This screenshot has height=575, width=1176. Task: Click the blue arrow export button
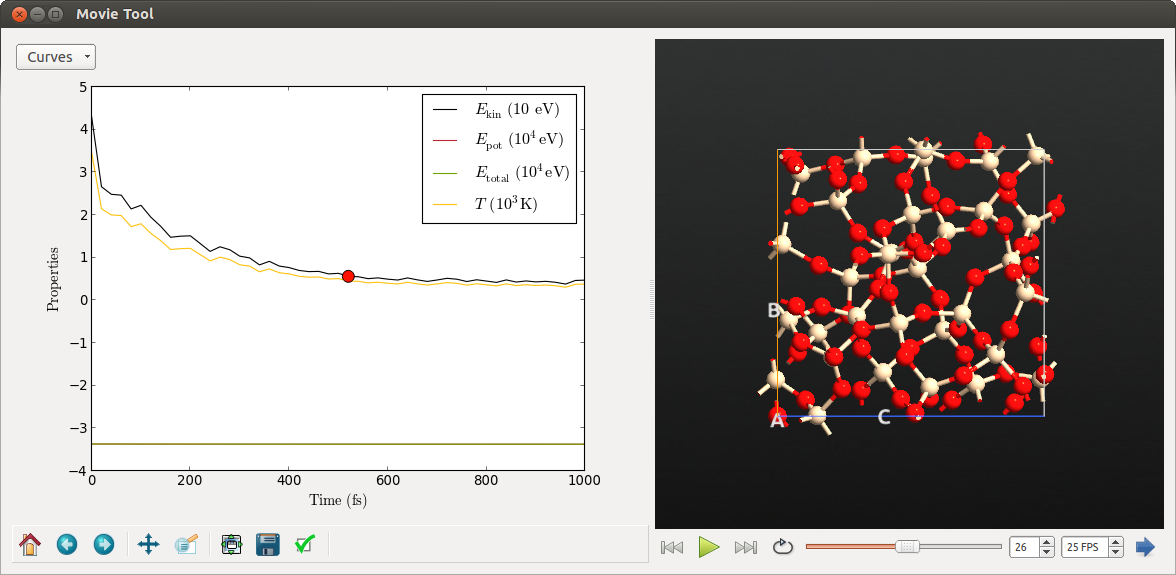[1145, 547]
